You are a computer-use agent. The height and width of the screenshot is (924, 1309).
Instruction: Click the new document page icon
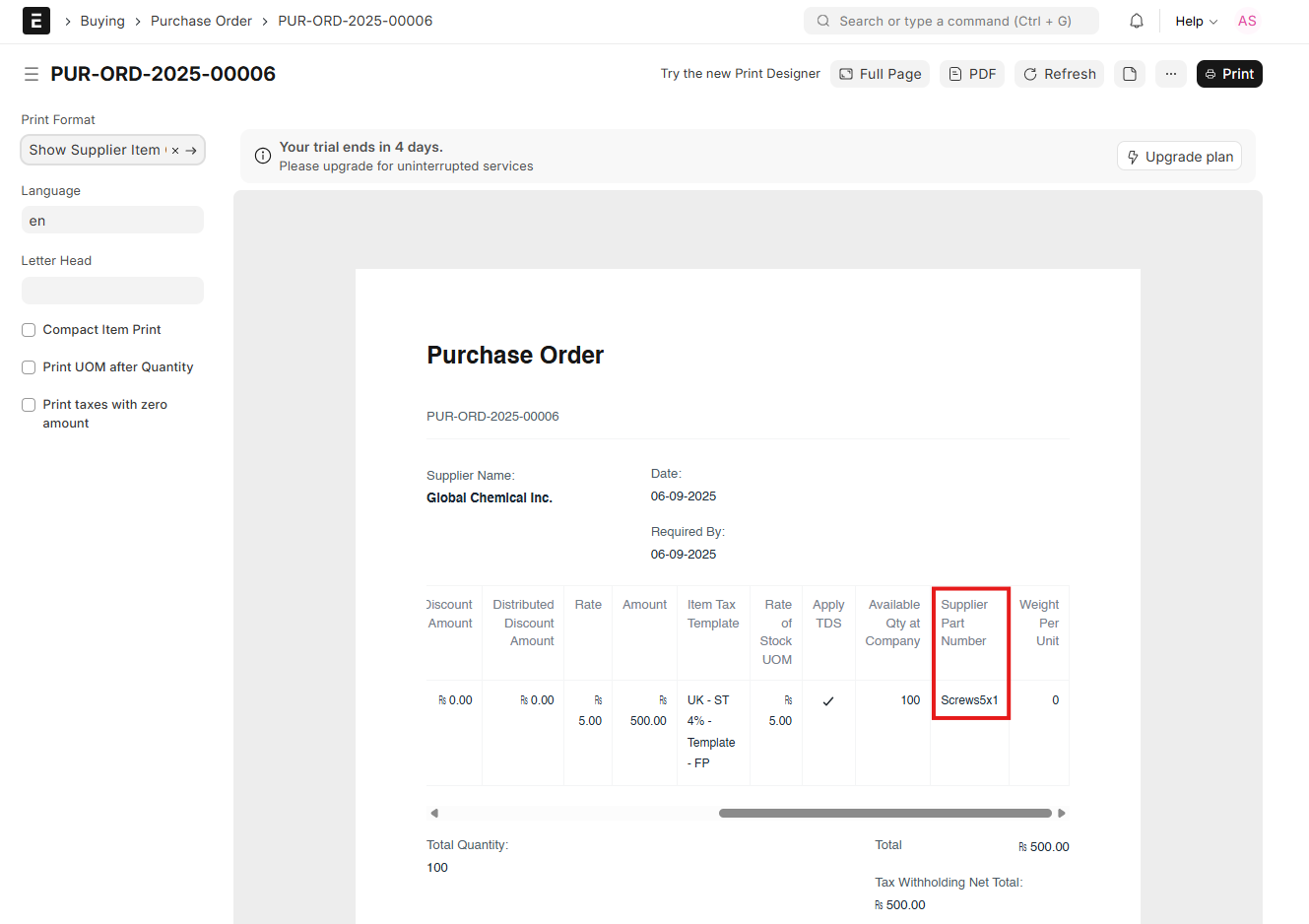coord(1130,74)
